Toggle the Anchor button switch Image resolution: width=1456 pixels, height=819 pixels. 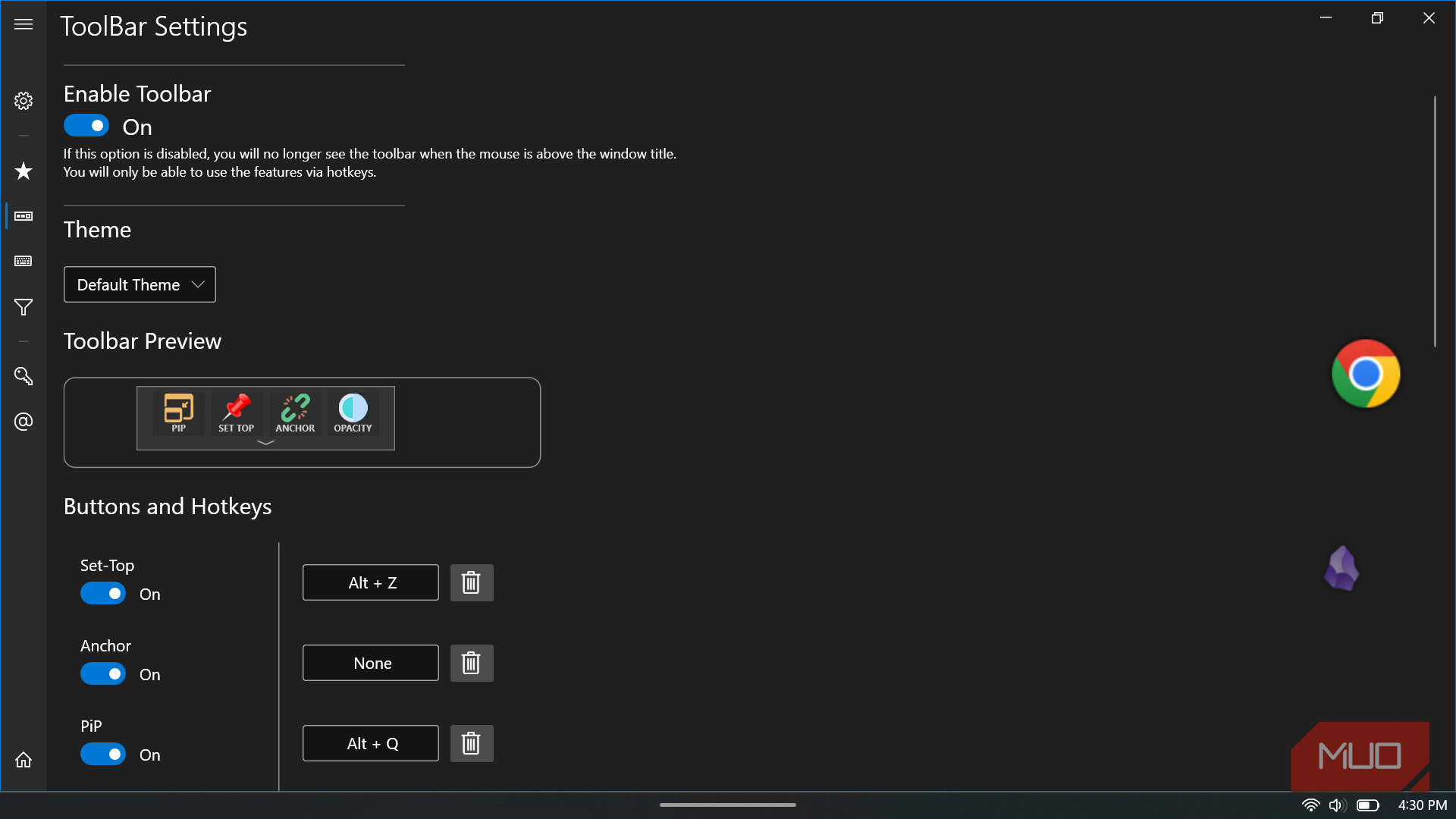[103, 674]
